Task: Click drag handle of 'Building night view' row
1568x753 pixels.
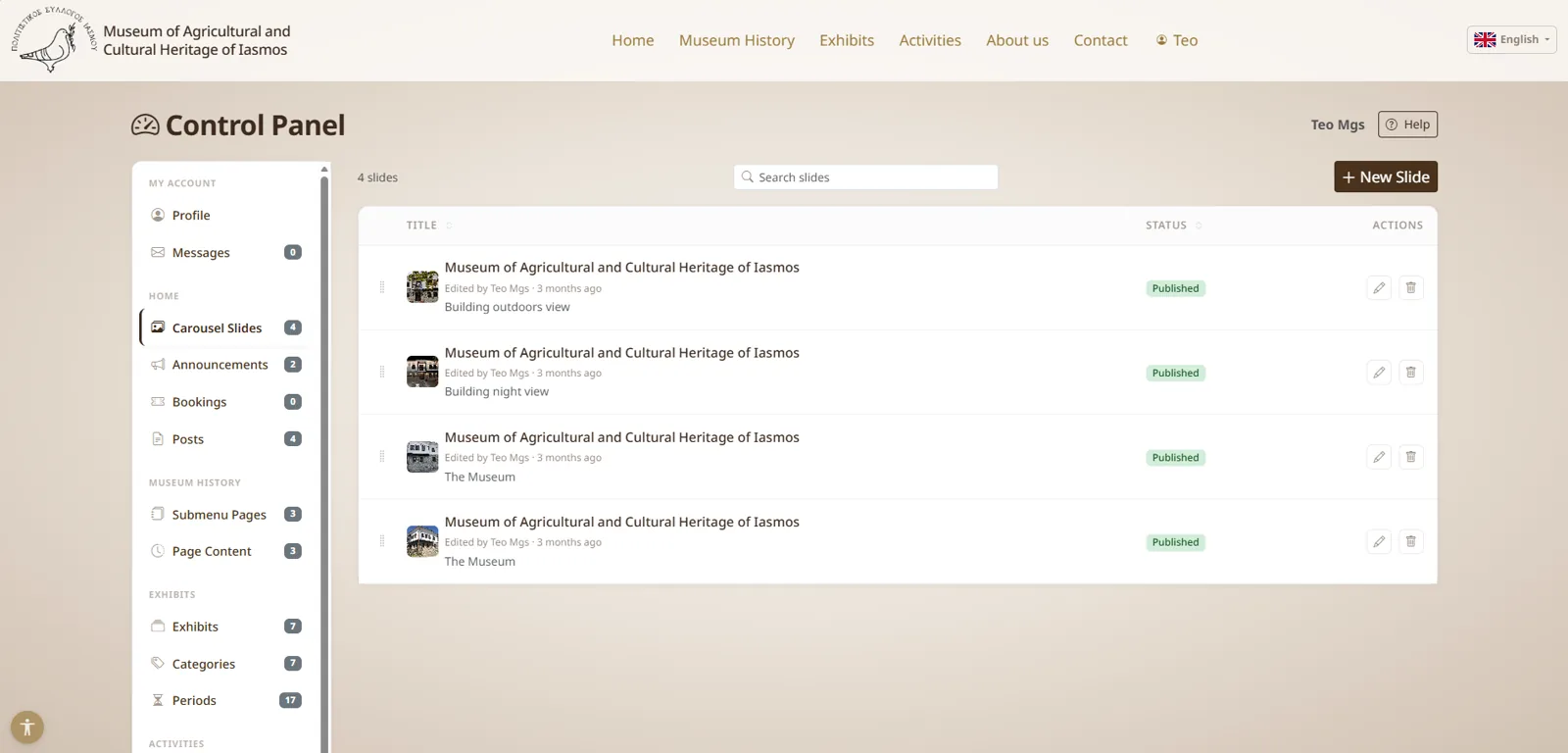Action: pos(382,372)
